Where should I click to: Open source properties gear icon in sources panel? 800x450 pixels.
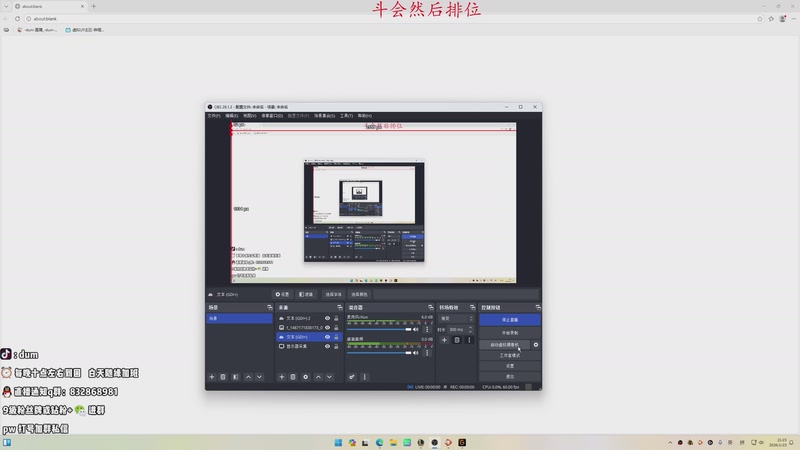[306, 377]
